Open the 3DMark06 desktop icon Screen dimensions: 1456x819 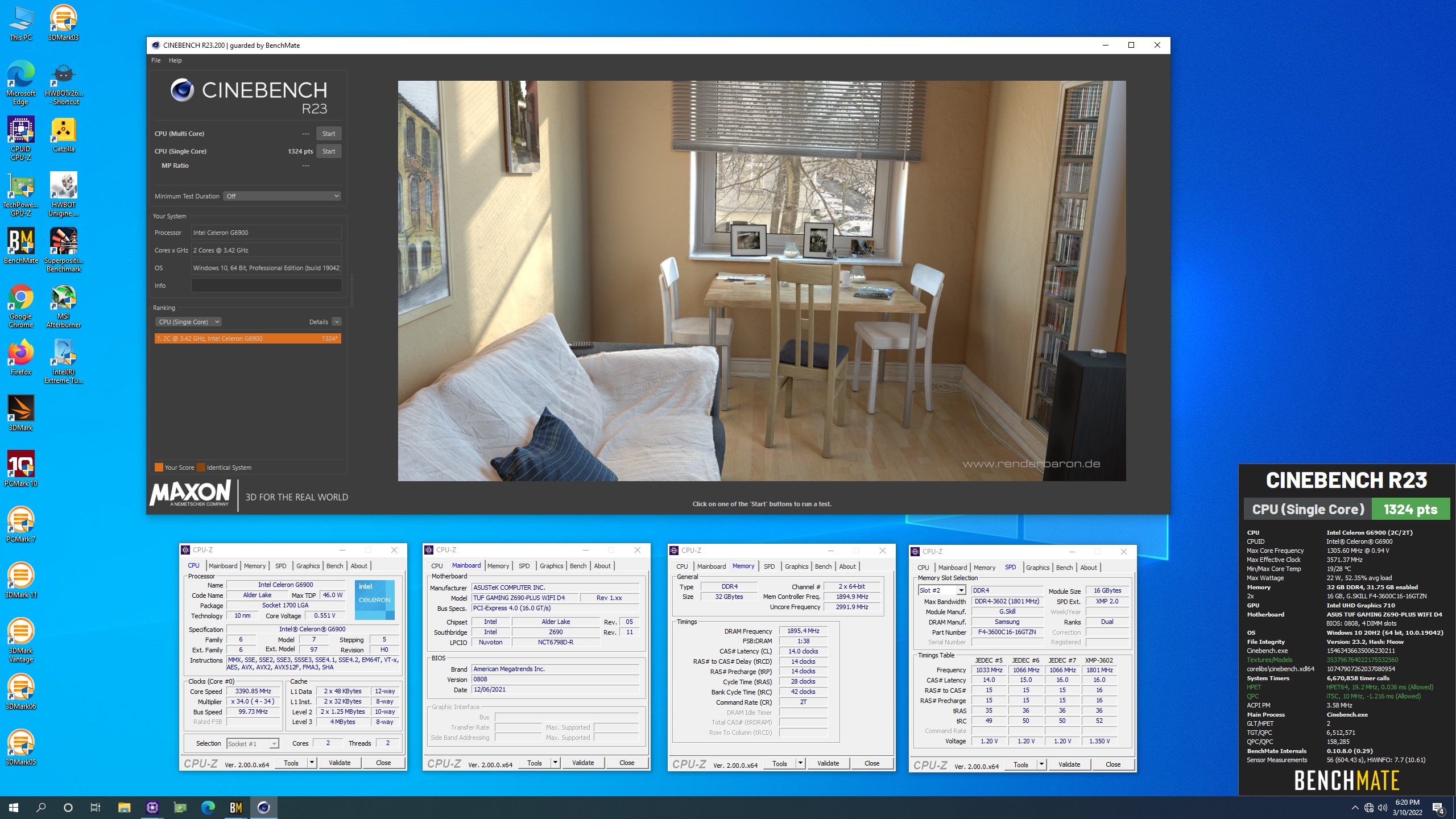(x=20, y=692)
